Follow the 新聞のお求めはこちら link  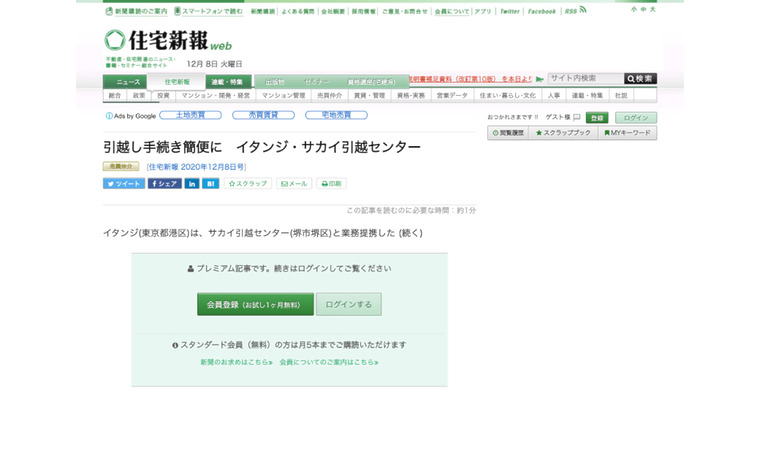pyautogui.click(x=236, y=362)
